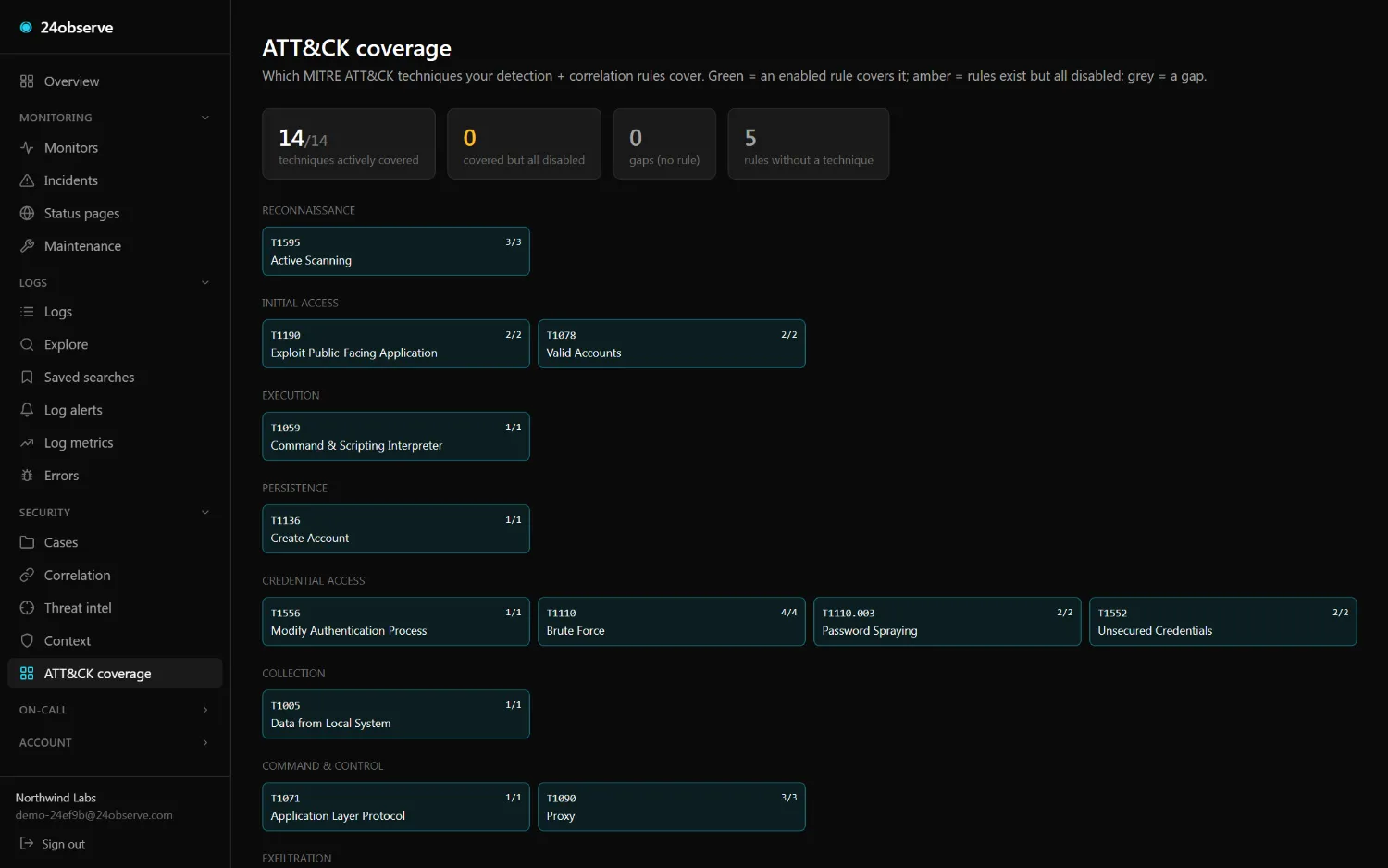1388x868 pixels.
Task: Click the ATT&CK coverage page title
Action: [357, 48]
